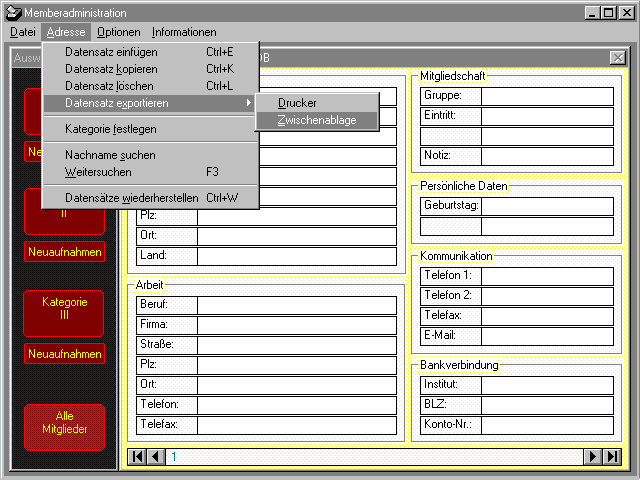Click into the E-Mail input field

pyautogui.click(x=547, y=335)
